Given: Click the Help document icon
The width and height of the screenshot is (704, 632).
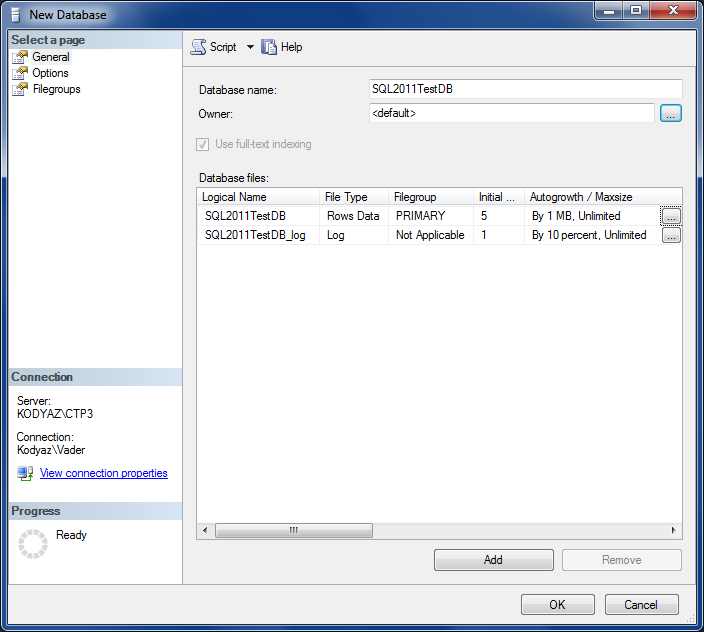Looking at the screenshot, I should 269,47.
